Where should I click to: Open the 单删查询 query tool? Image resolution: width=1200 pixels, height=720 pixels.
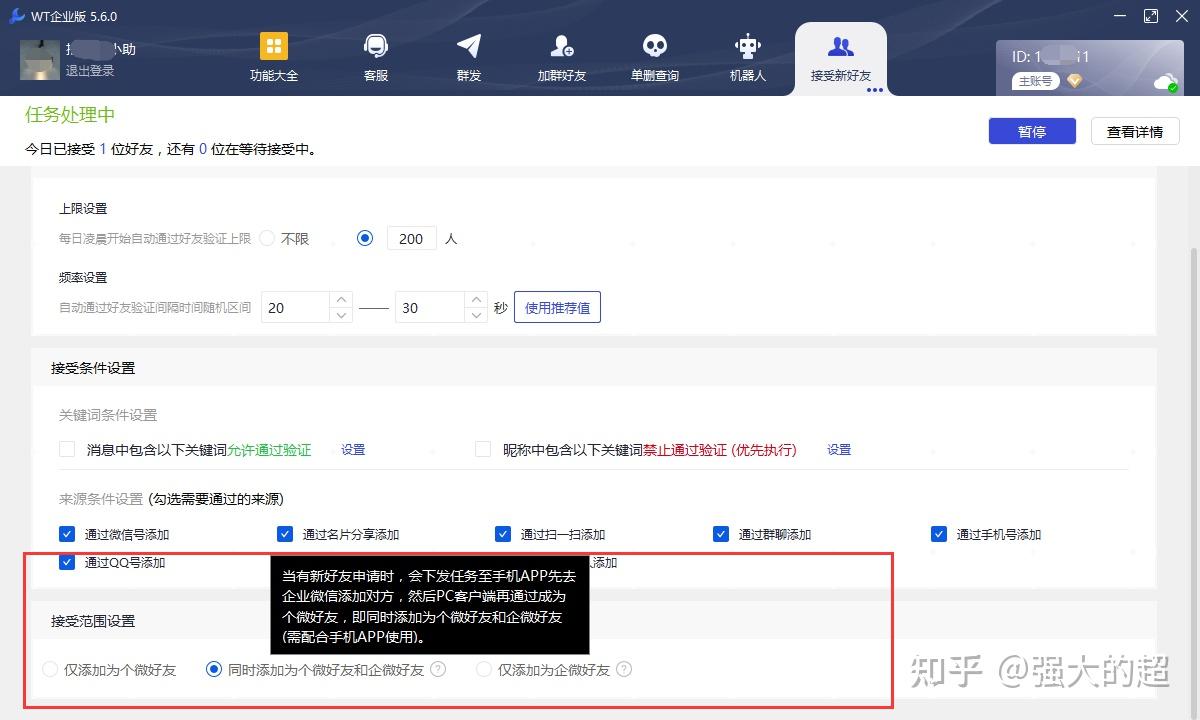click(x=654, y=57)
